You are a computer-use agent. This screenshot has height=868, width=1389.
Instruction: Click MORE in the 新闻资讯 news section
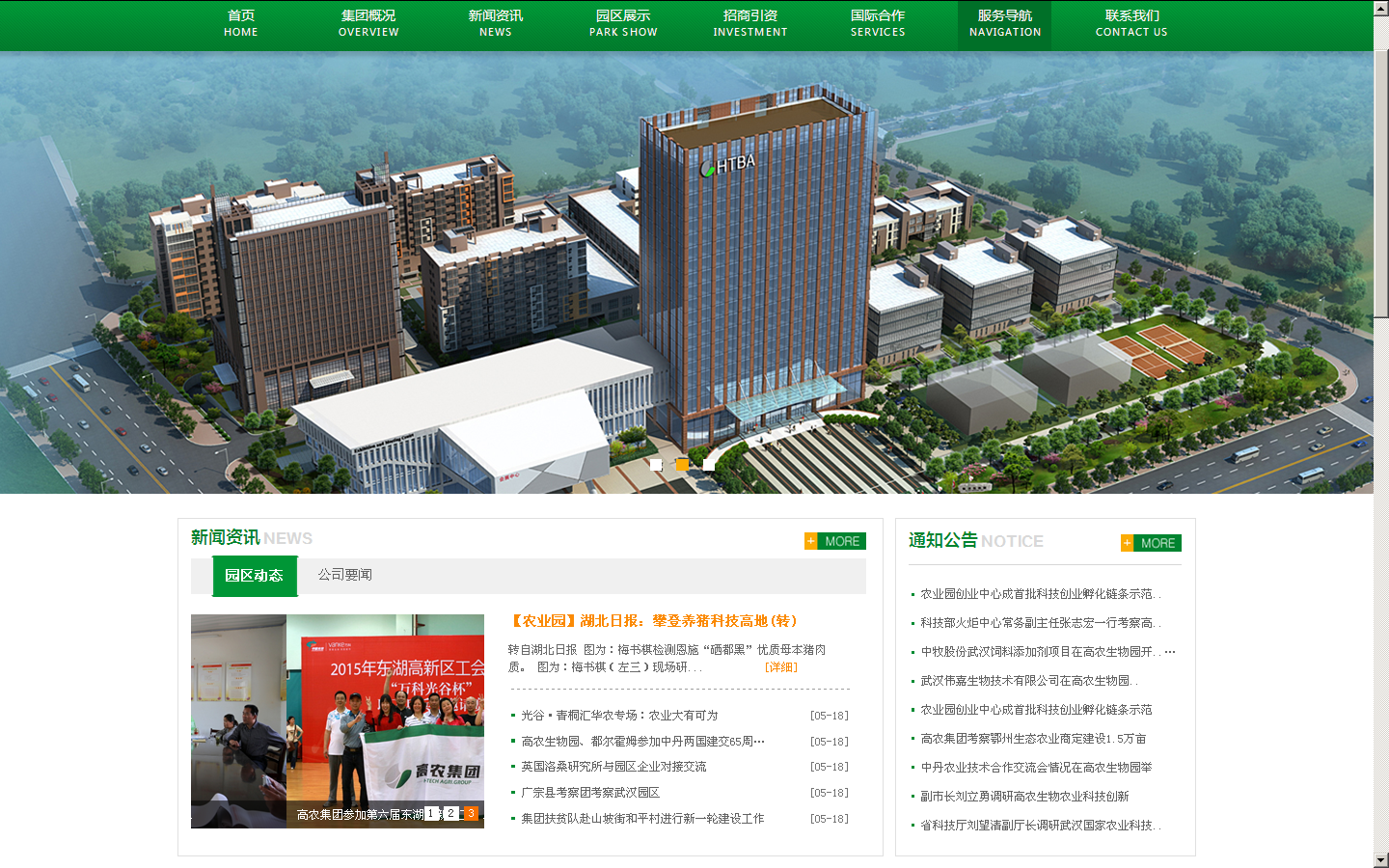tap(837, 541)
